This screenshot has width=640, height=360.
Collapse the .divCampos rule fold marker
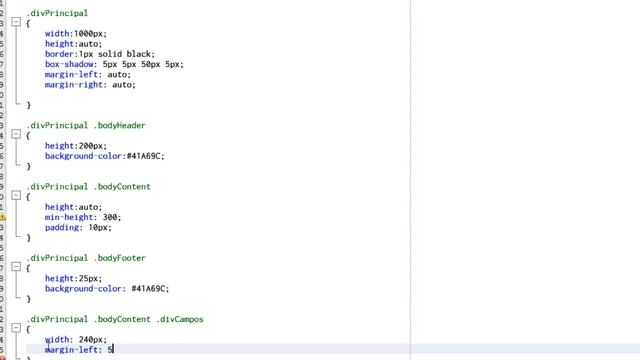[16, 328]
